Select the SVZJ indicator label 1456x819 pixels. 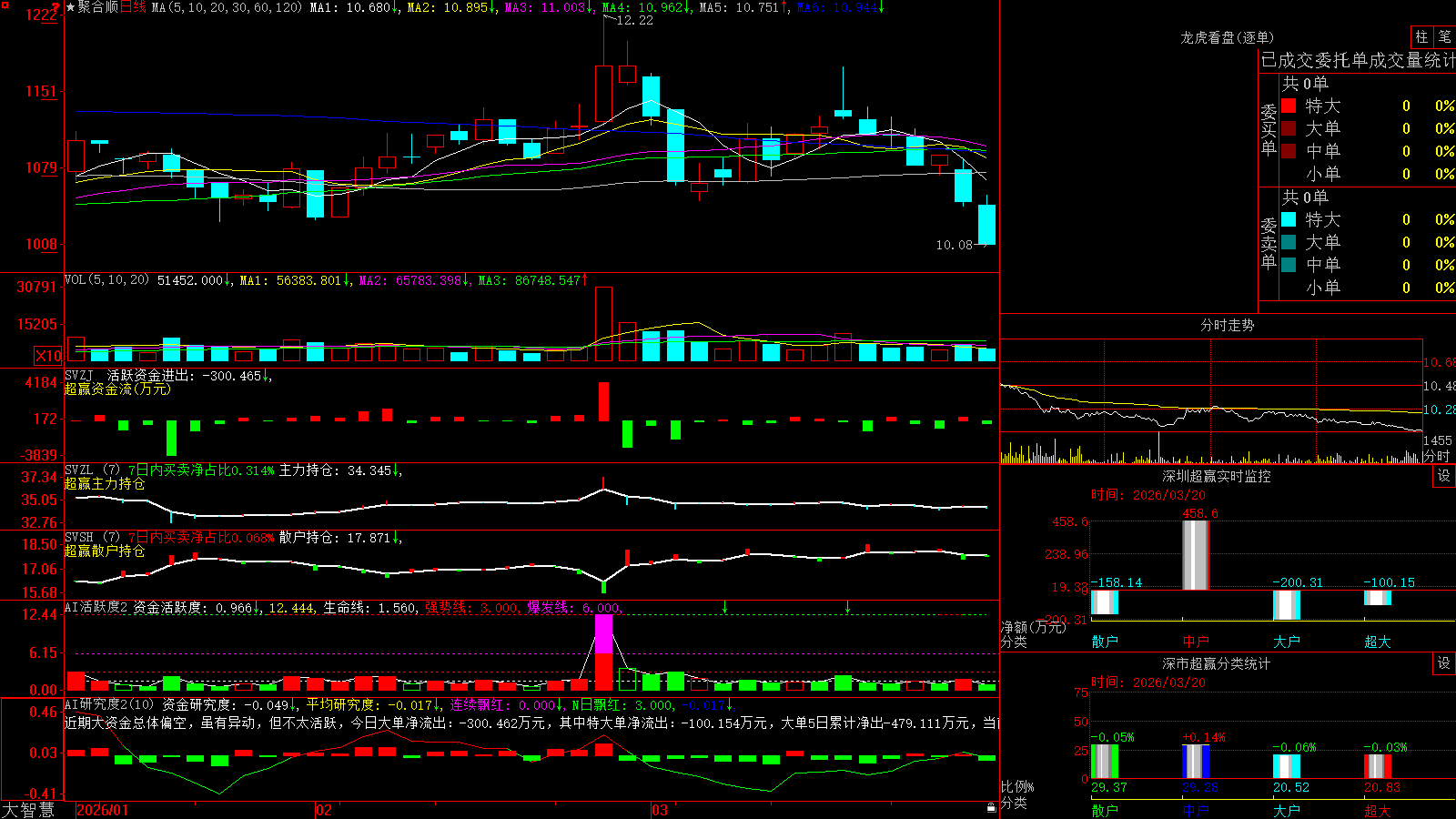coord(79,375)
